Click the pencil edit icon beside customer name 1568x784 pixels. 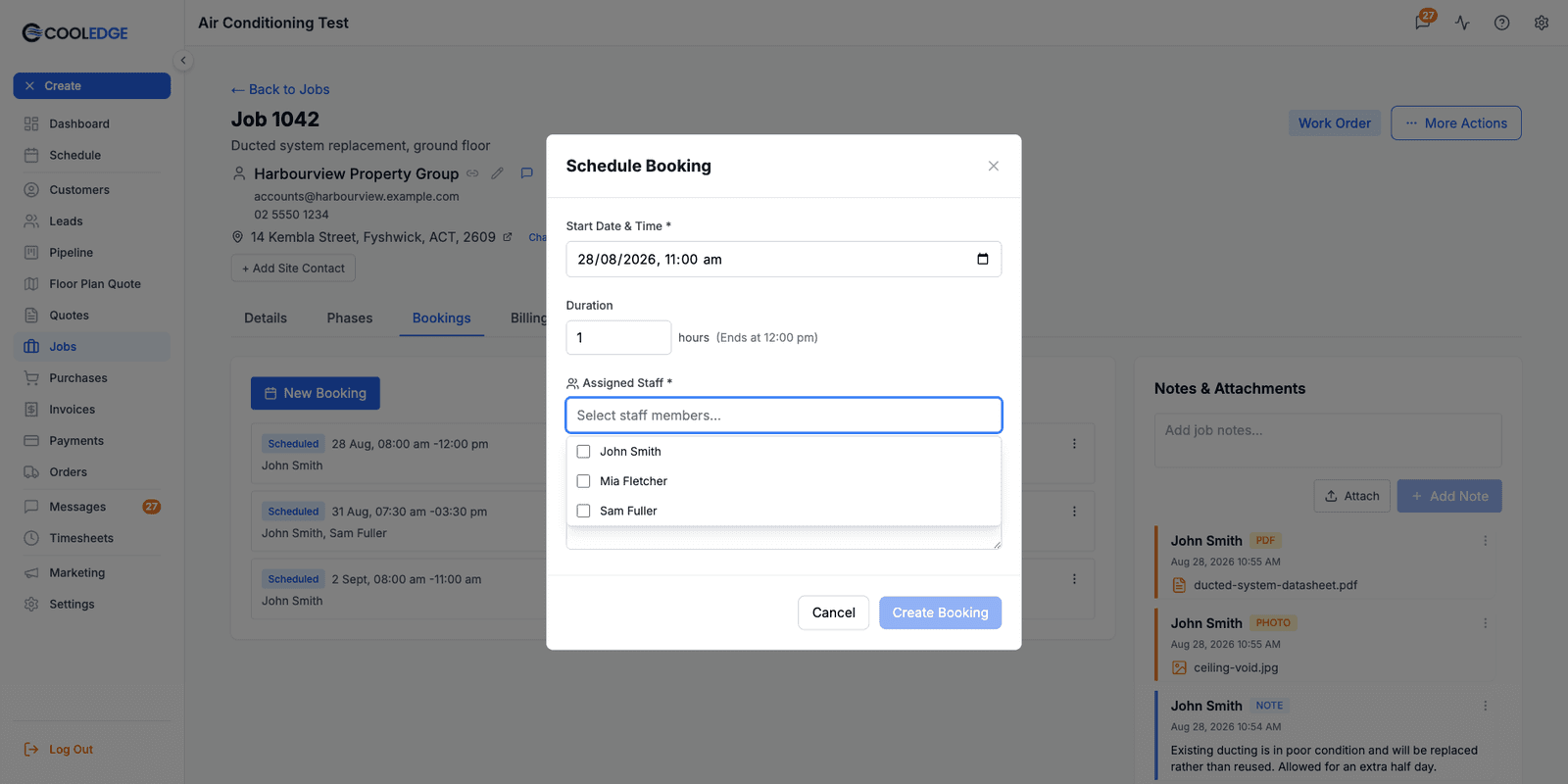point(498,173)
